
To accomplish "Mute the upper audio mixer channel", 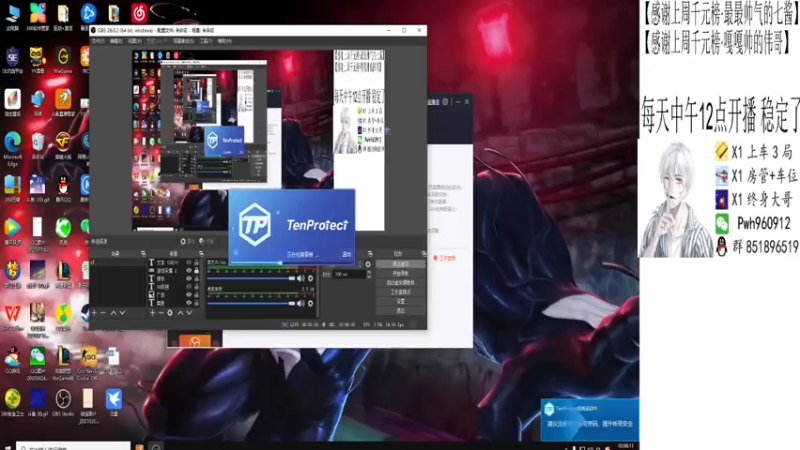I will (x=301, y=279).
